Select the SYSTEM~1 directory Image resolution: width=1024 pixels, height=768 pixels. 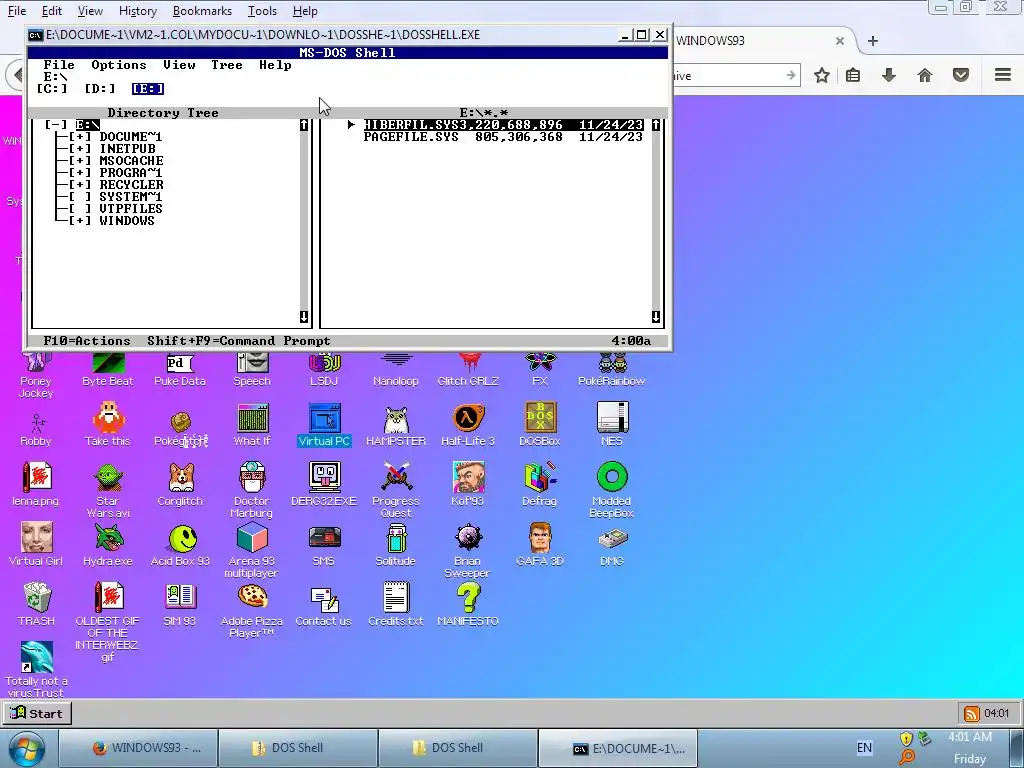pyautogui.click(x=131, y=197)
